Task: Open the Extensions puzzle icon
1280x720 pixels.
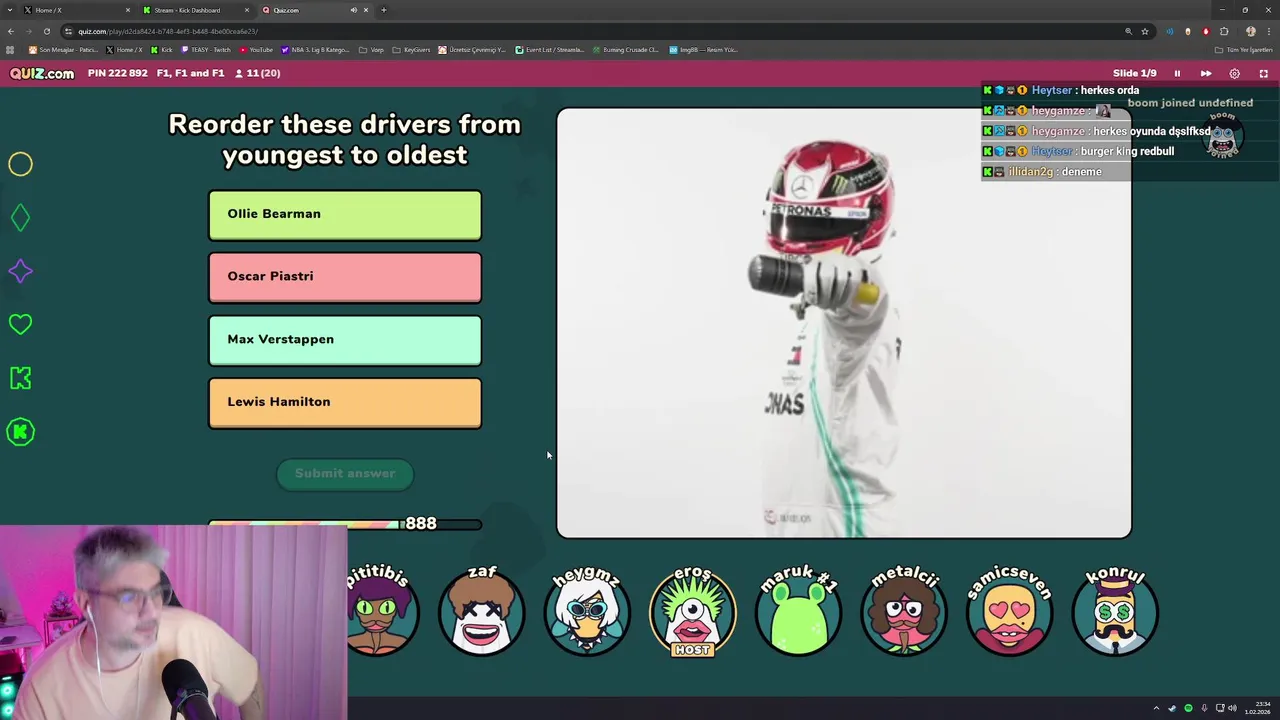Action: tap(1224, 31)
